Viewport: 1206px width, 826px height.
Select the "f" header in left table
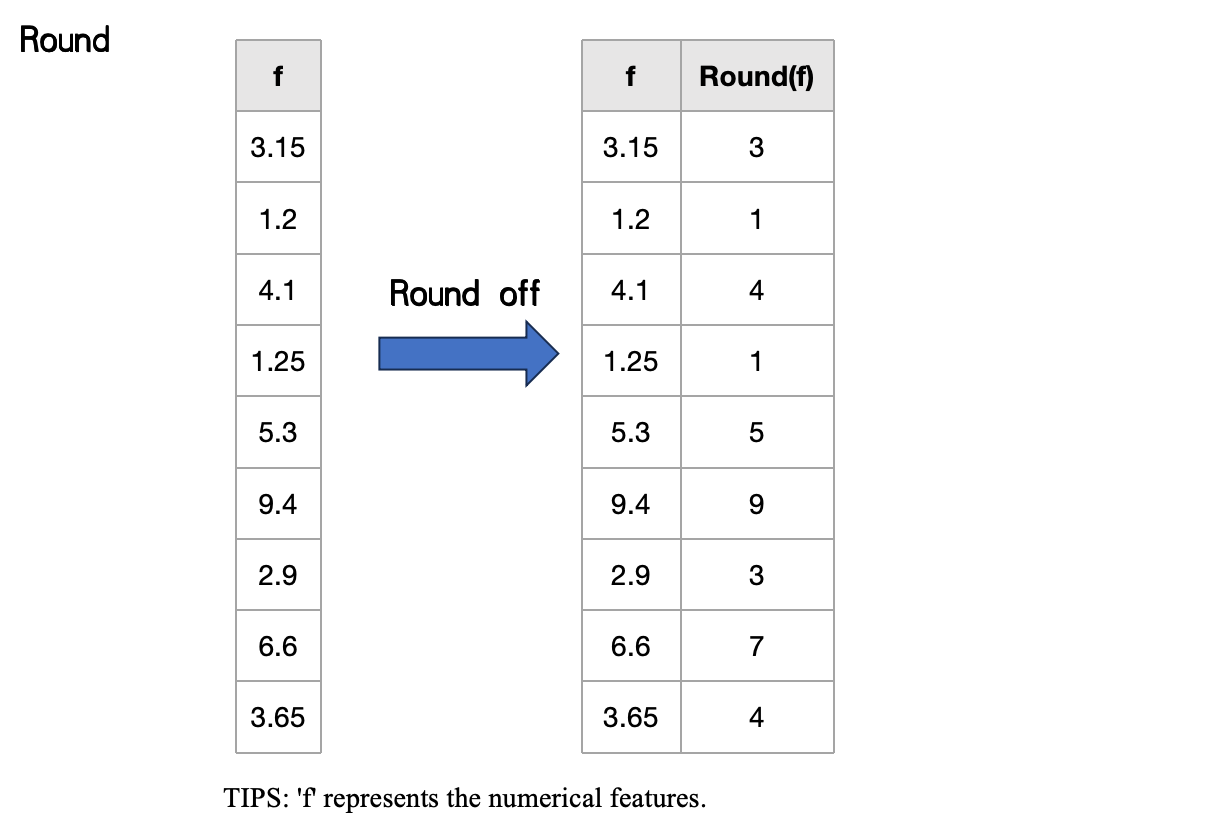278,76
